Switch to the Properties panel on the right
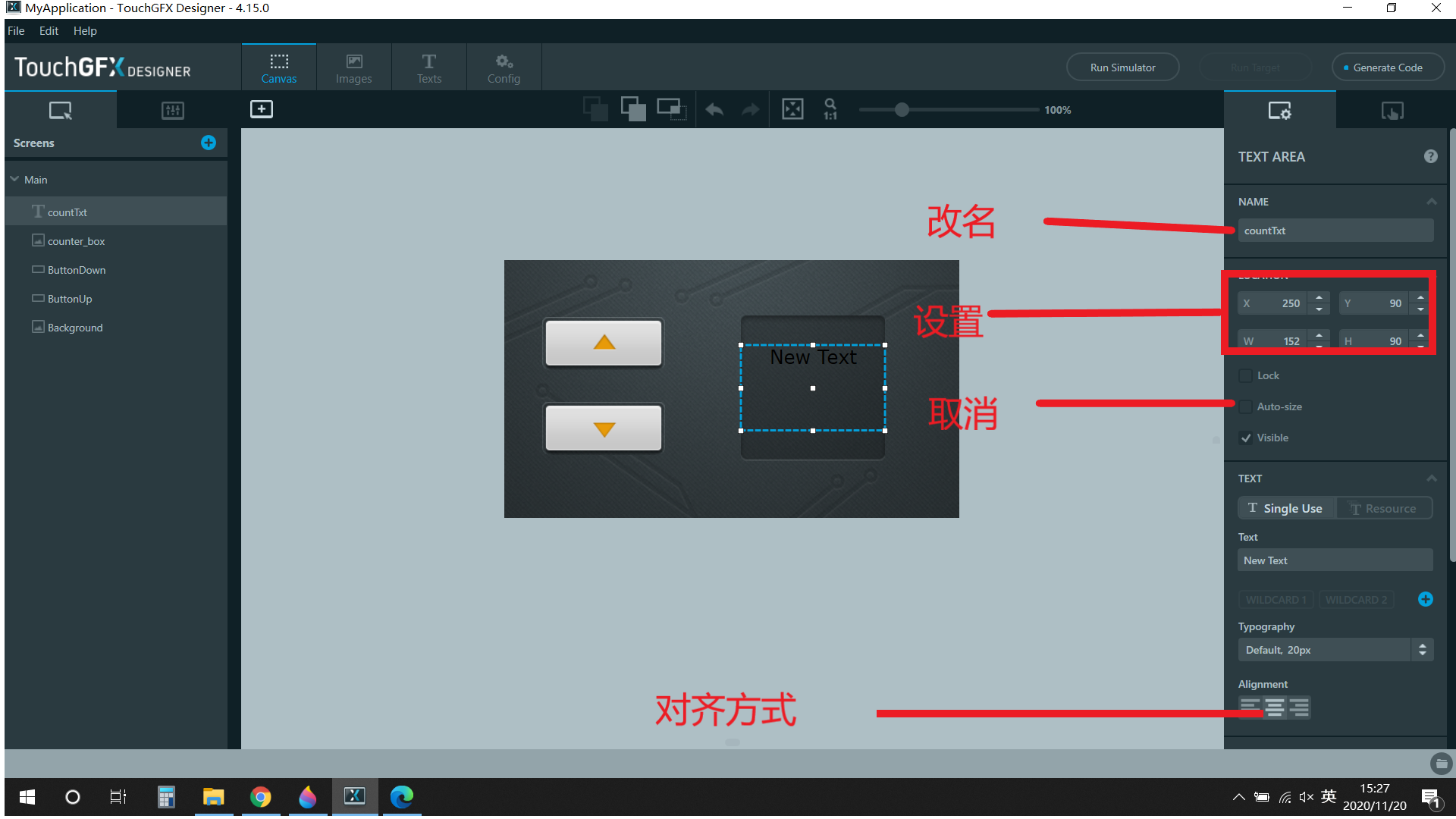 [x=1281, y=111]
